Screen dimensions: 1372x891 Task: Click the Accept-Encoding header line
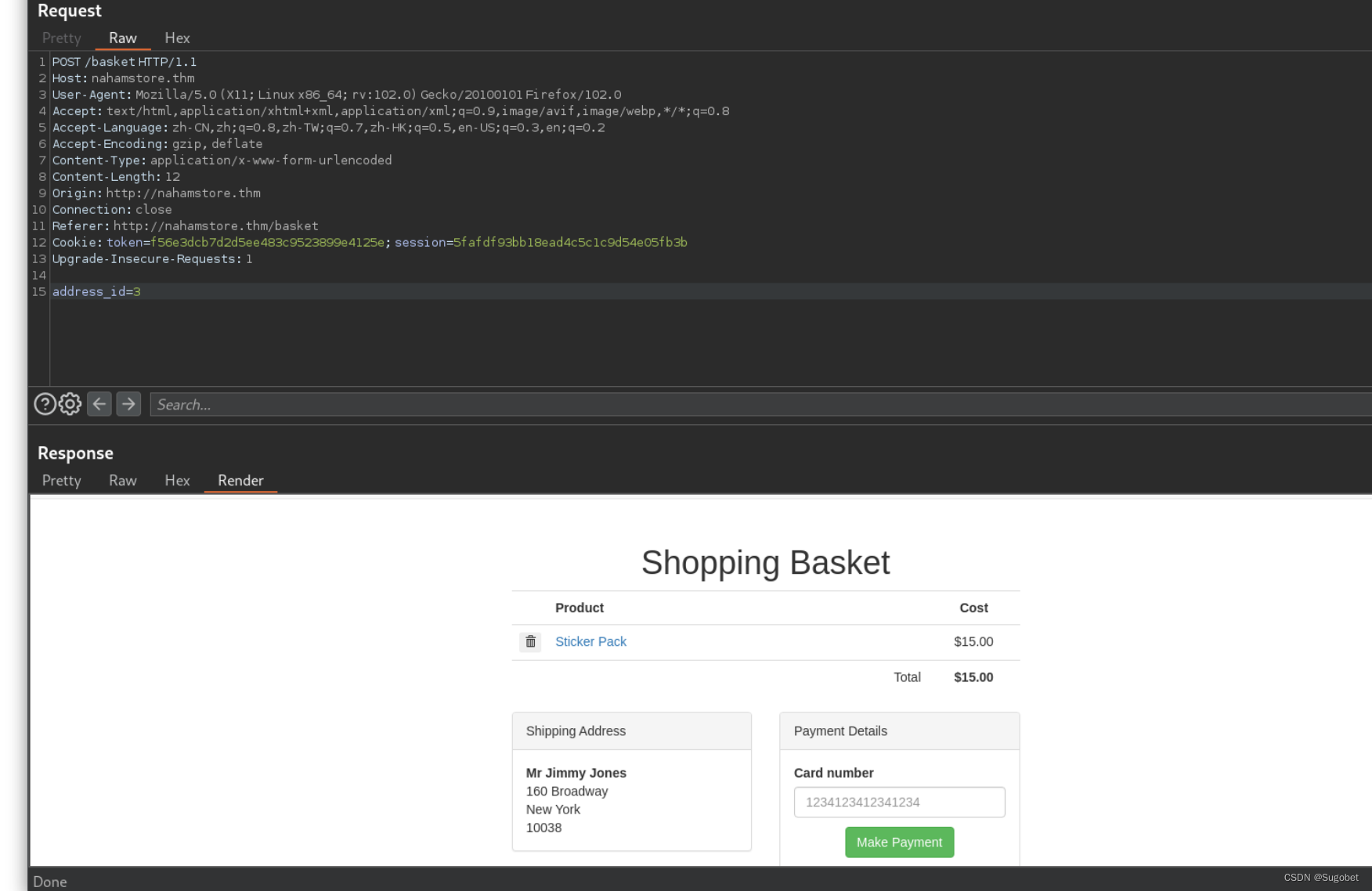(157, 144)
